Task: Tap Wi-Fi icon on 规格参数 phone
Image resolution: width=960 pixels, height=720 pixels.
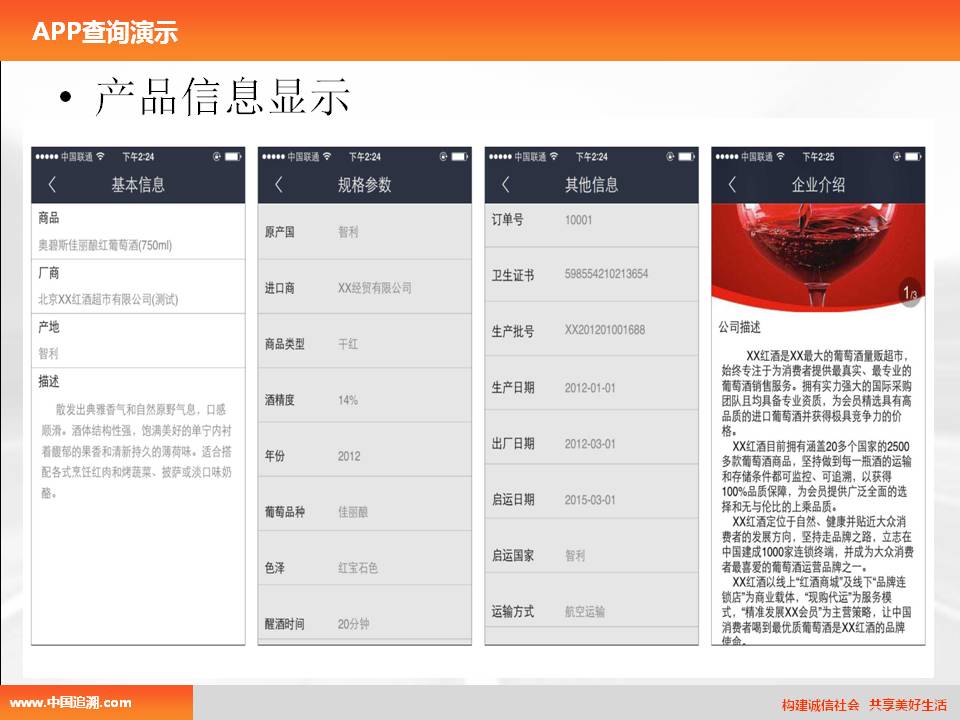Action: pos(327,156)
